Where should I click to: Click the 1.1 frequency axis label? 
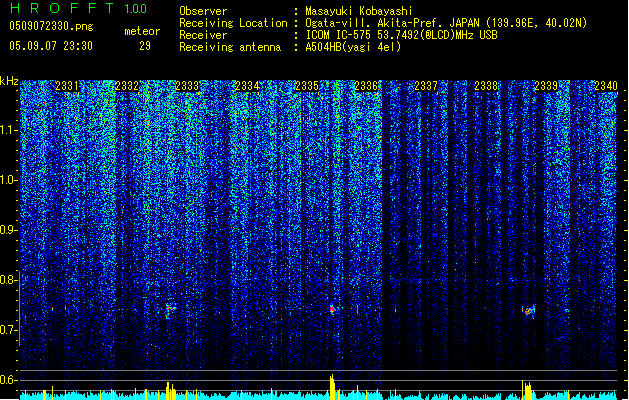[x=8, y=130]
